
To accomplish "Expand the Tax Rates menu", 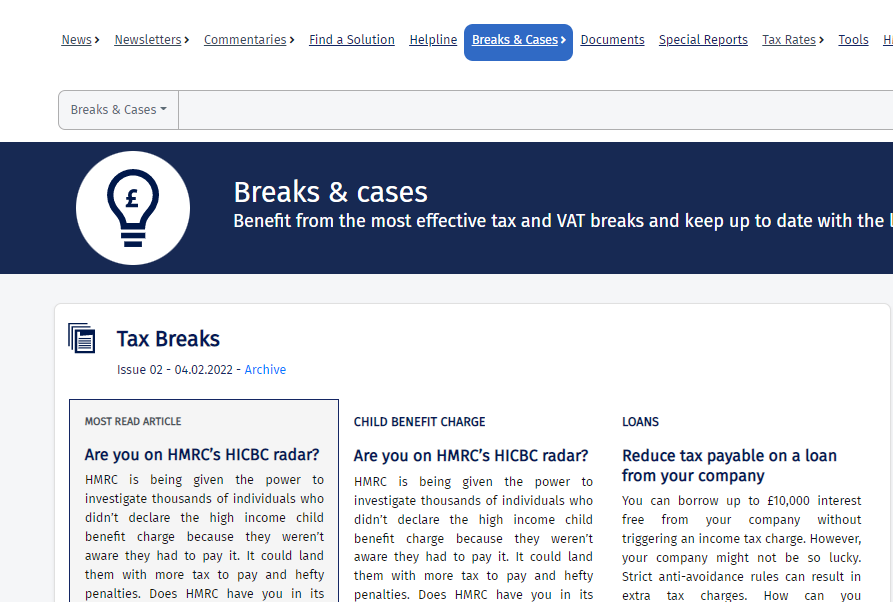I will (793, 40).
